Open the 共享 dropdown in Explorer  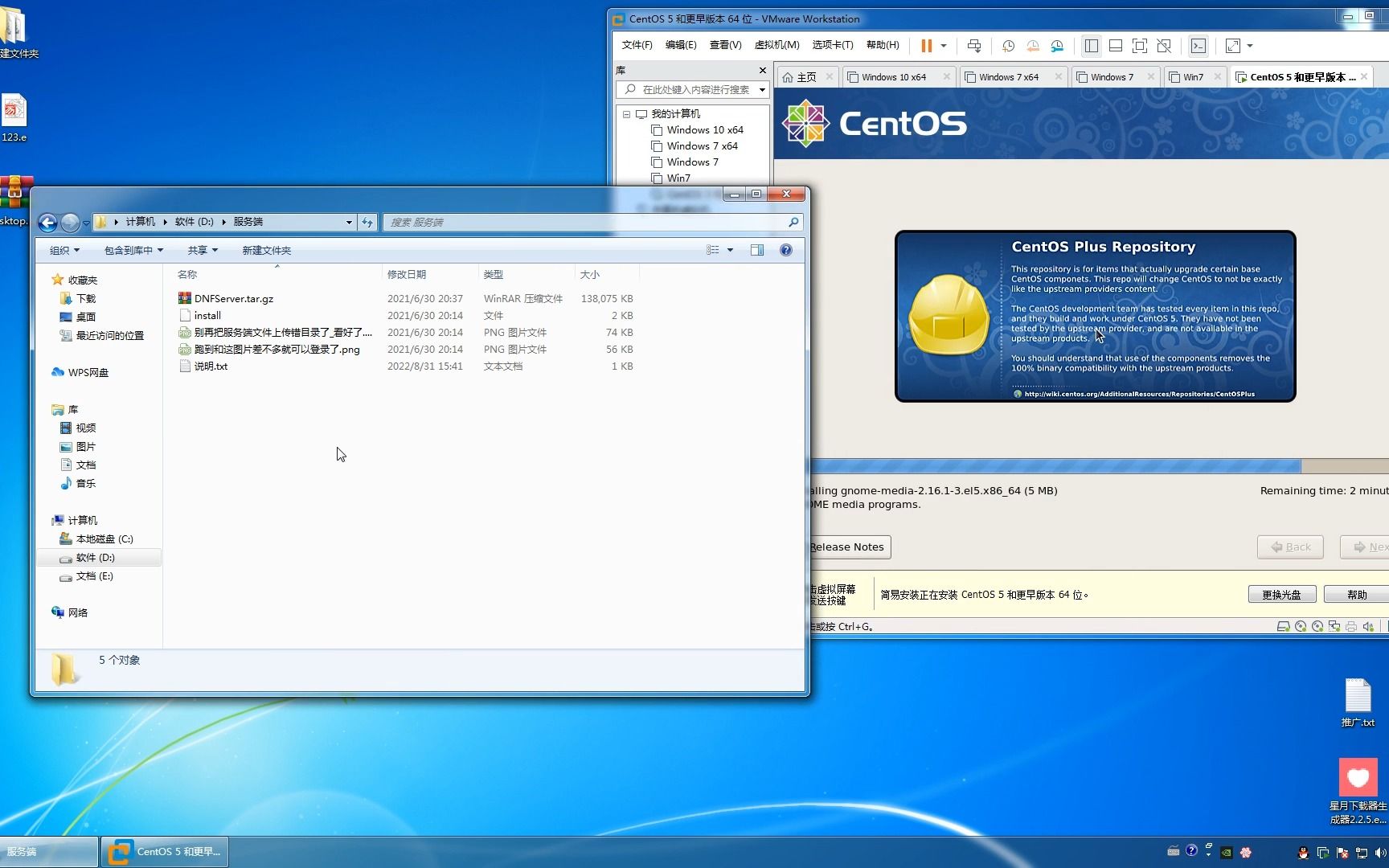pos(203,251)
